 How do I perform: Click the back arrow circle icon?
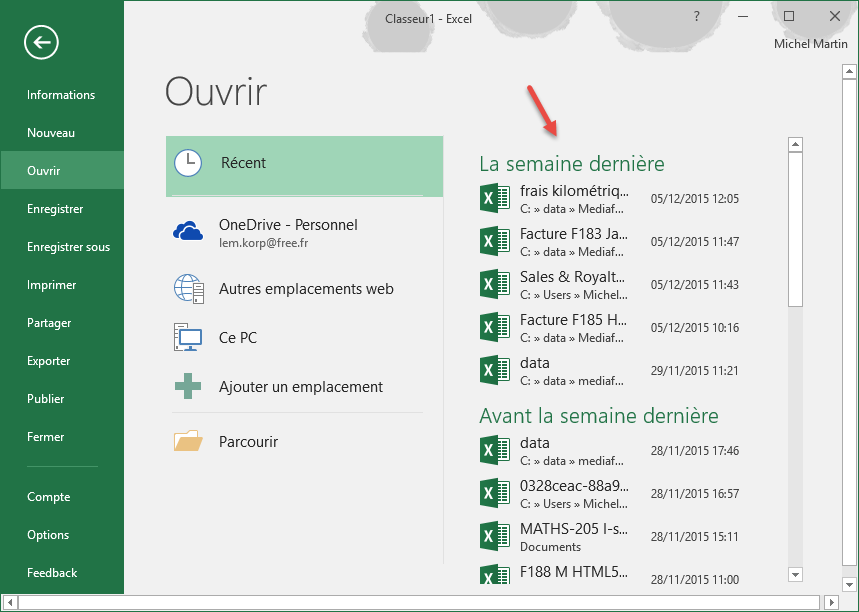(41, 42)
